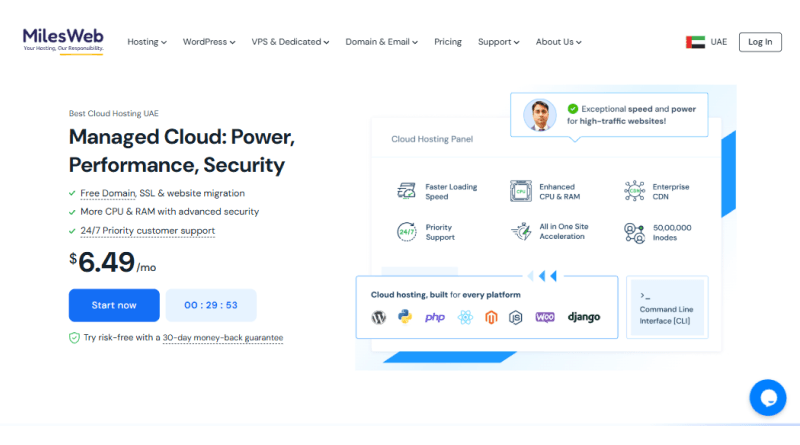Click 'Cloud hosting, built for every platform' text
The height and width of the screenshot is (445, 800).
click(445, 295)
